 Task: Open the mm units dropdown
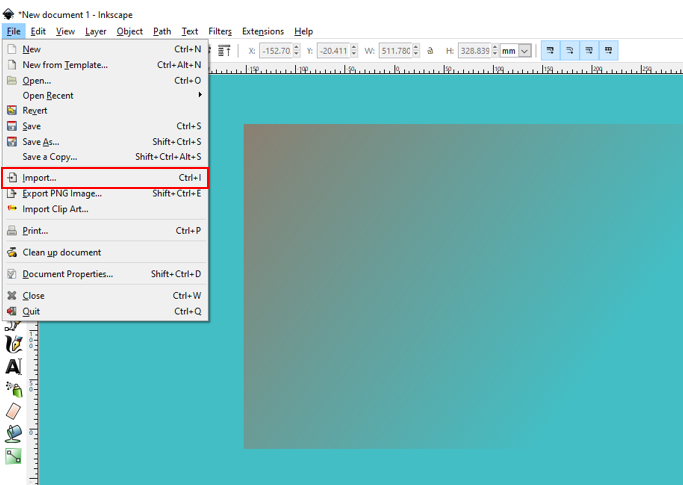pyautogui.click(x=525, y=51)
